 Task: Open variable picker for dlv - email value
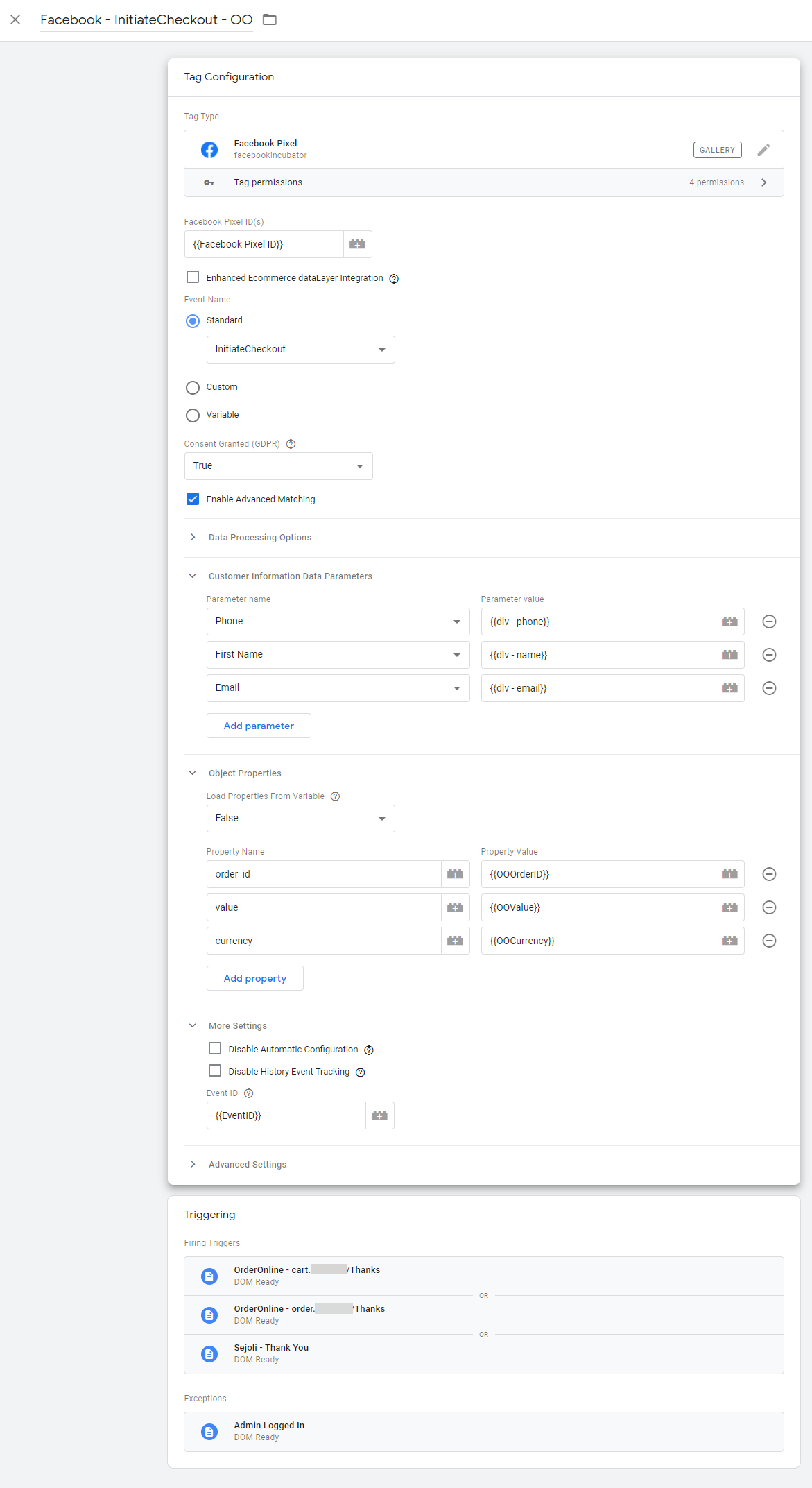tap(729, 688)
